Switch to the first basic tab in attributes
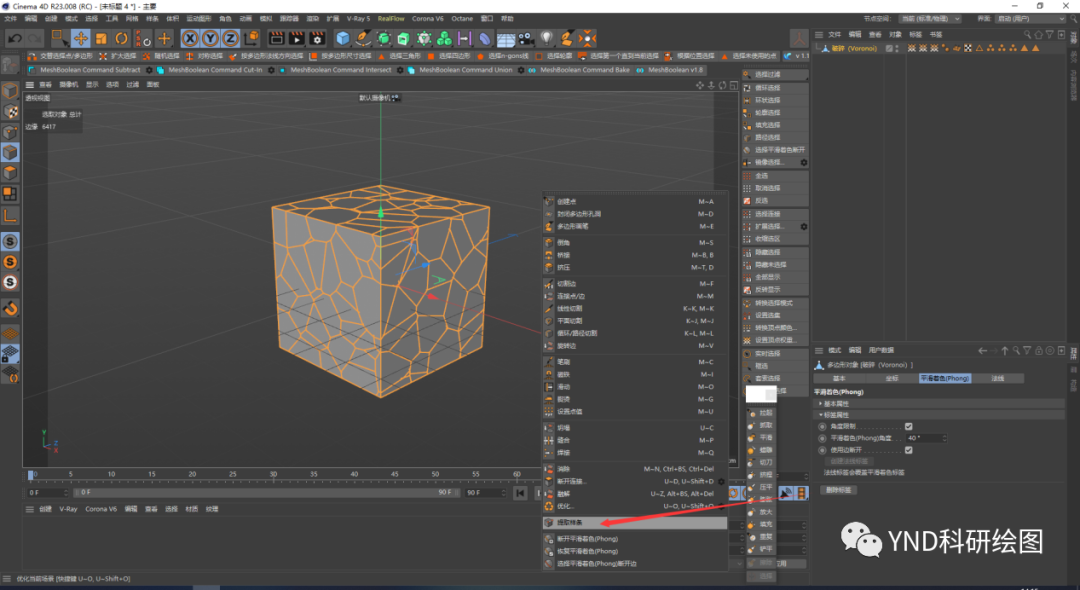Screen dimensions: 1080x590 coord(840,378)
